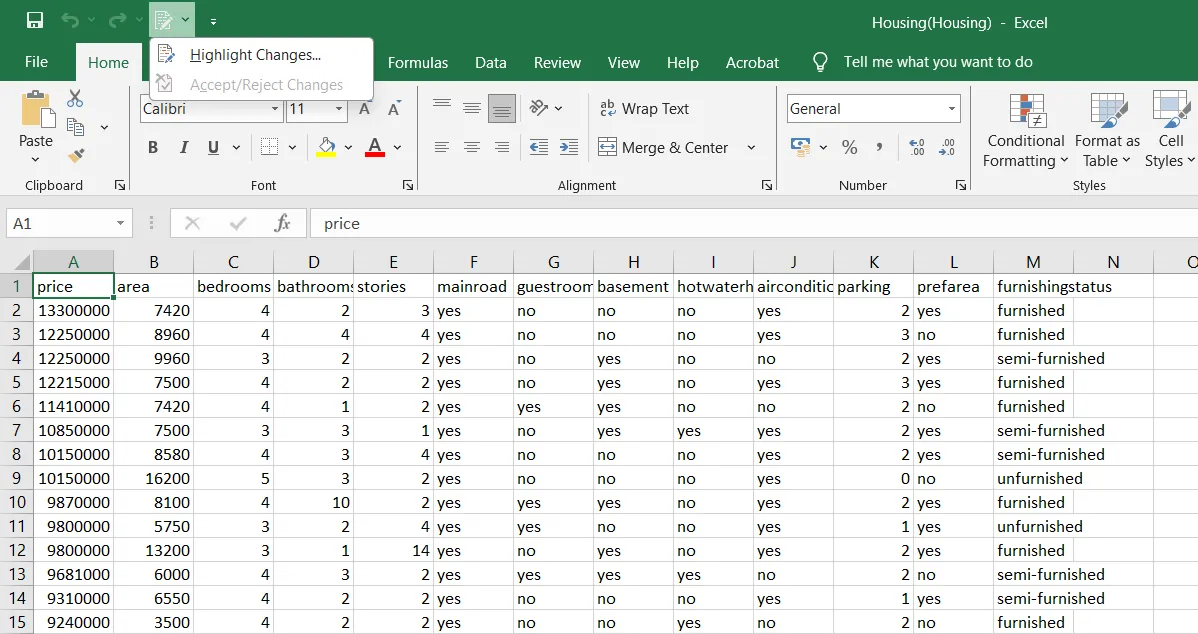Open Conditional Formatting menu
Viewport: 1198px width, 634px height.
click(1025, 131)
